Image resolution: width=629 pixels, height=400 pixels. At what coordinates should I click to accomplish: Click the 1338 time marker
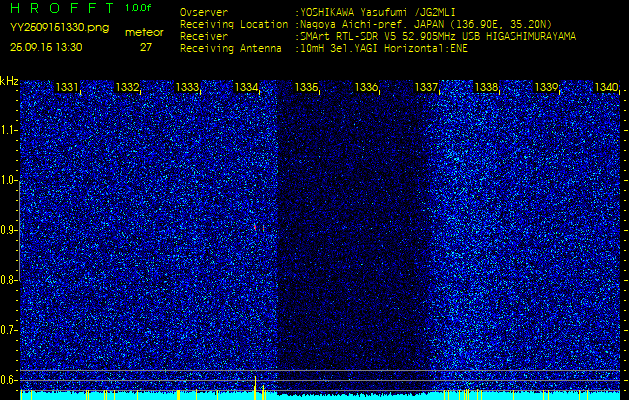pyautogui.click(x=486, y=87)
